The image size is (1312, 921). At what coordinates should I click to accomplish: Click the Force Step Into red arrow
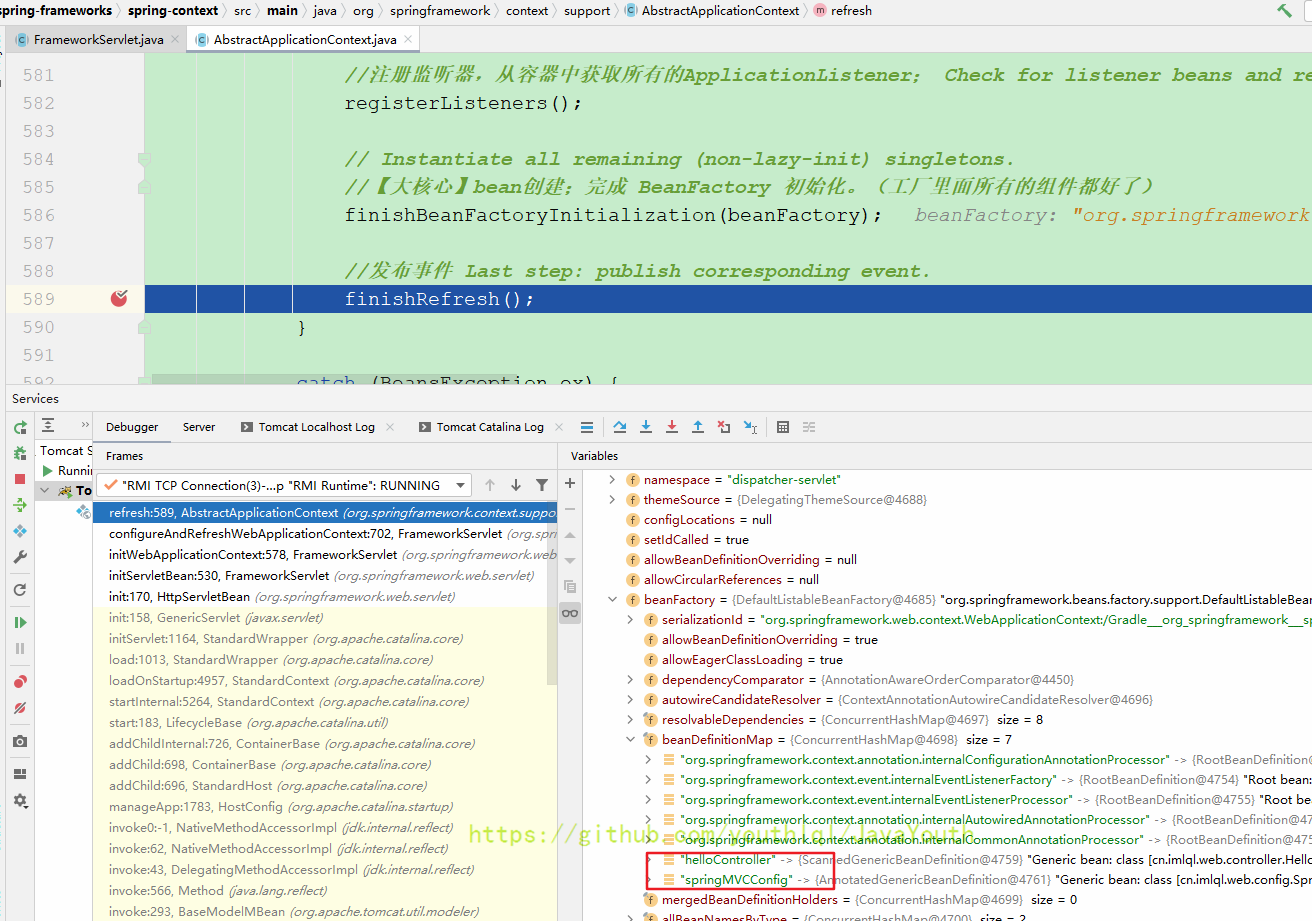click(672, 427)
